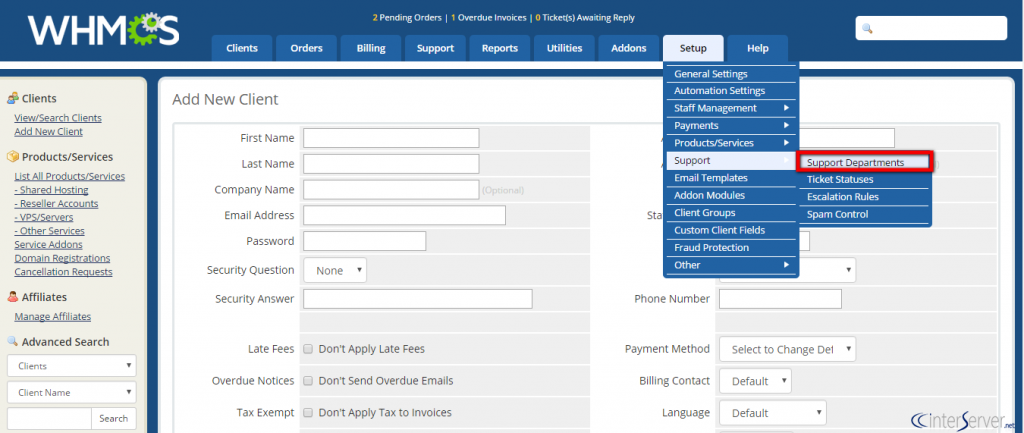Open the Utilities tab
Image resolution: width=1024 pixels, height=433 pixels.
coord(564,48)
